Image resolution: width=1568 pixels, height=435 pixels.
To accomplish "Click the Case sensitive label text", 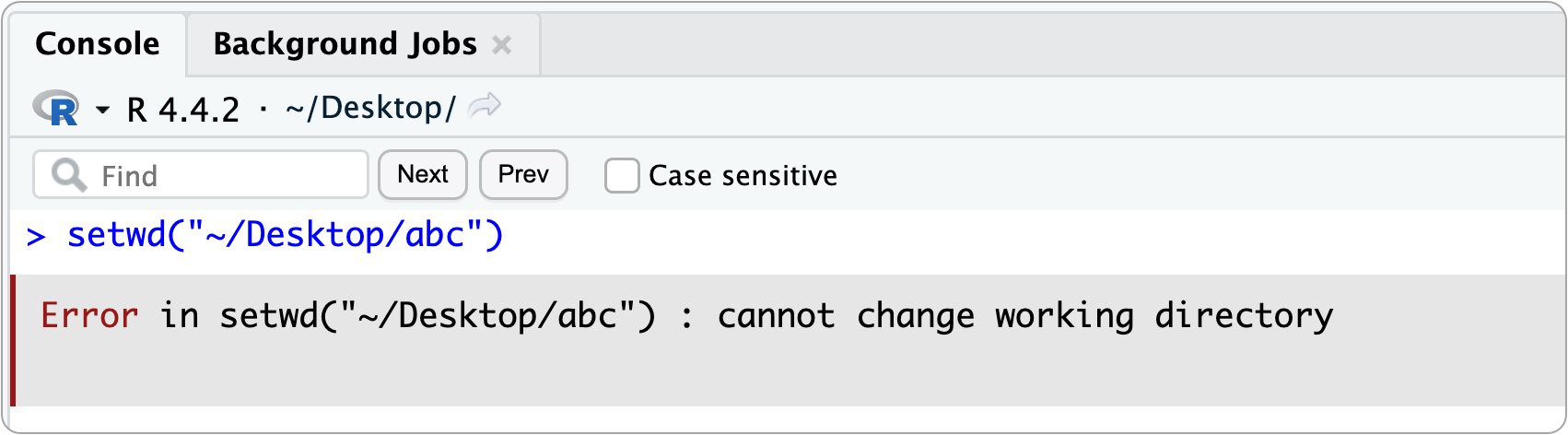I will click(743, 175).
